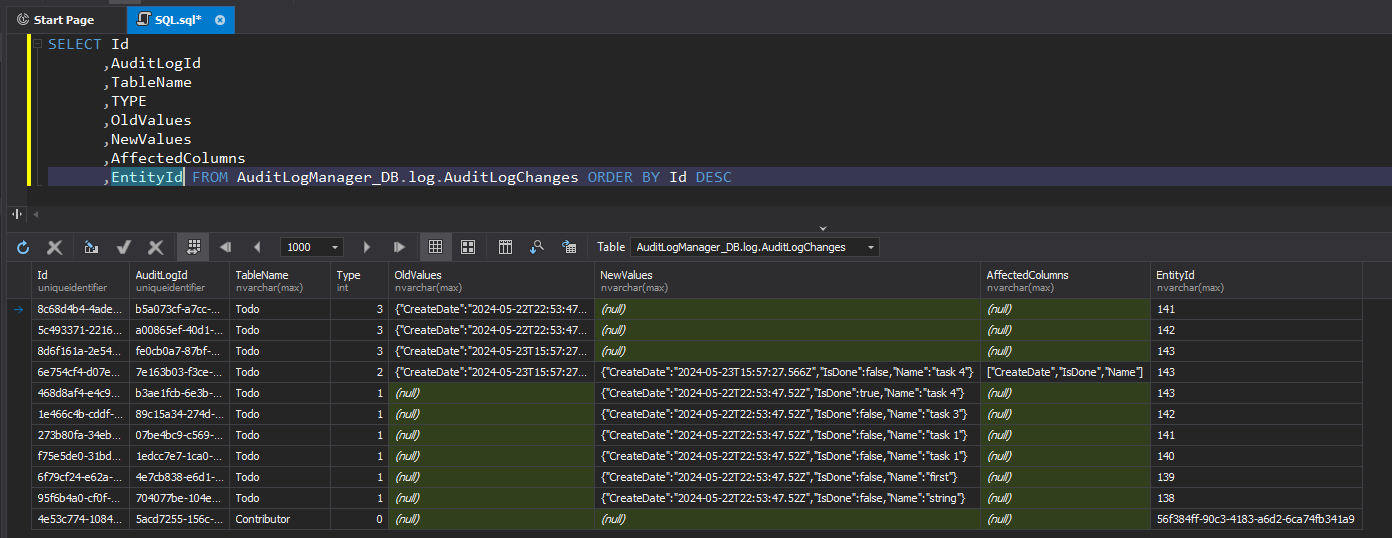Image resolution: width=1392 pixels, height=538 pixels.
Task: Switch to grid view mode
Action: [435, 247]
